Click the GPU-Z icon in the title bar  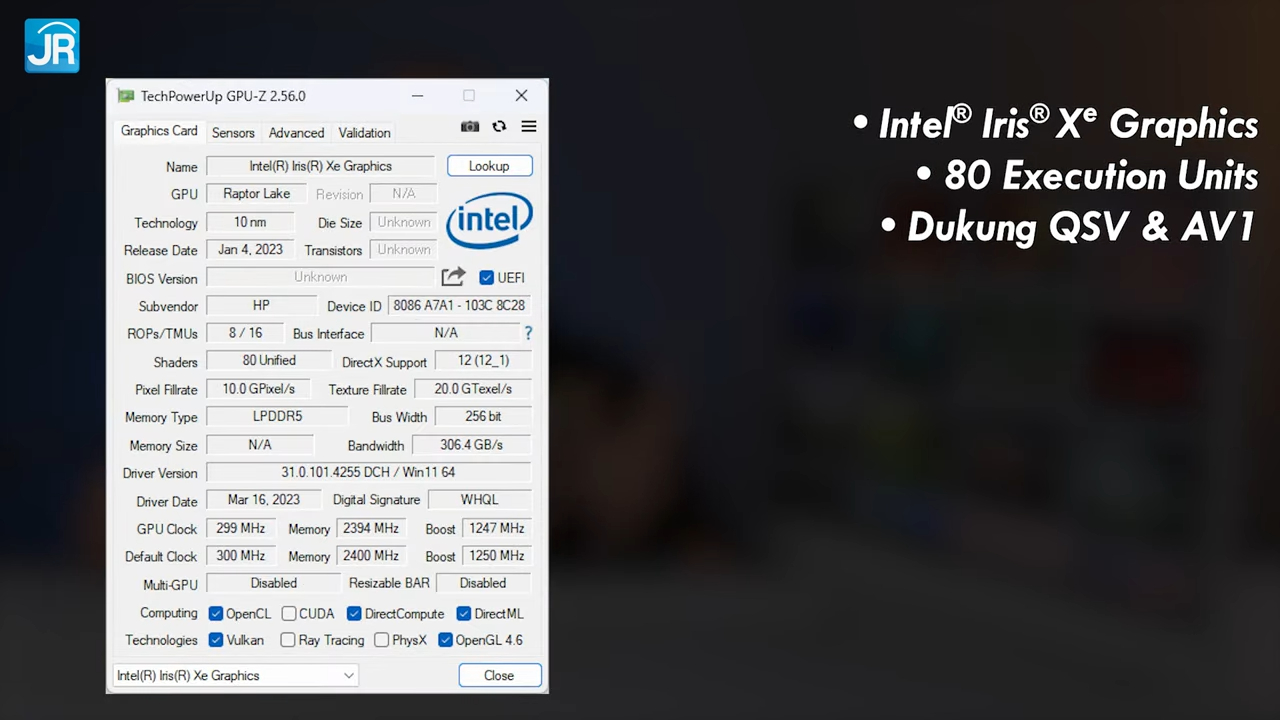[126, 95]
